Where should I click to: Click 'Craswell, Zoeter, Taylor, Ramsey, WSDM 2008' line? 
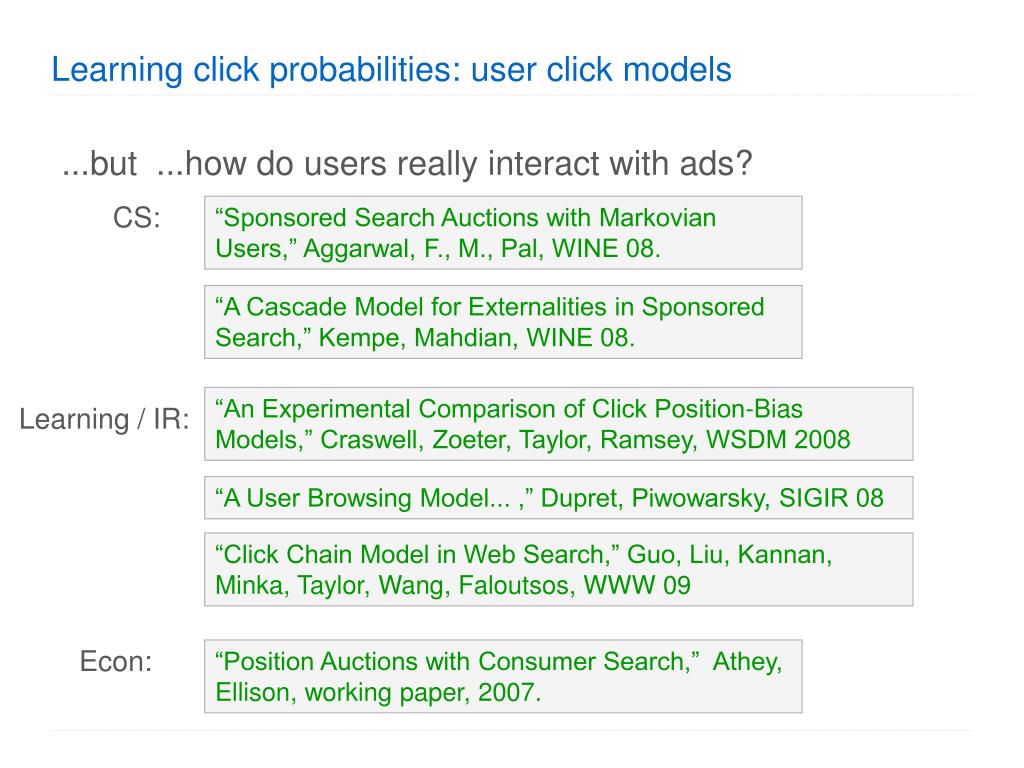point(585,440)
